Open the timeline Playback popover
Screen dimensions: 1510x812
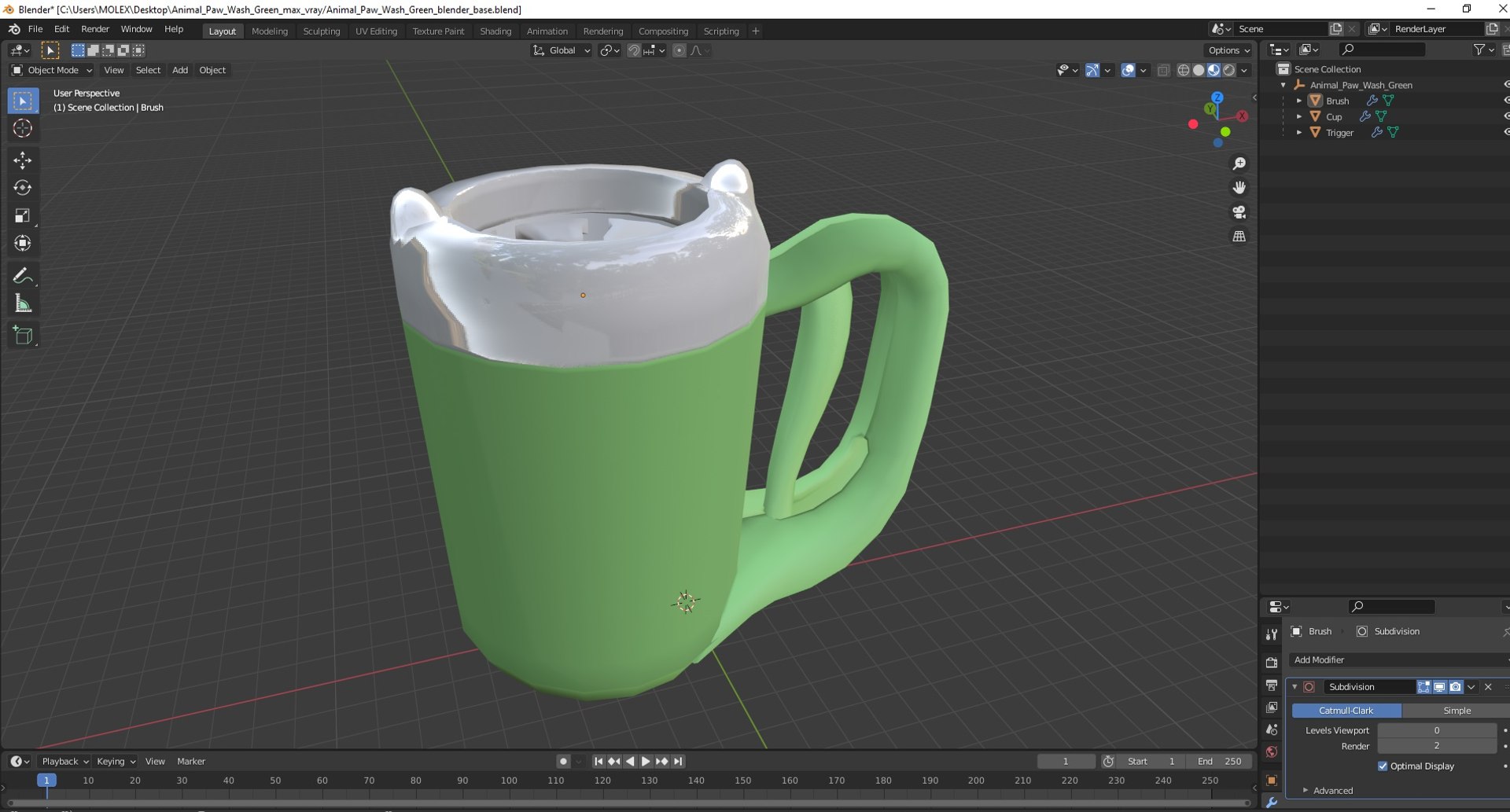pyautogui.click(x=64, y=761)
